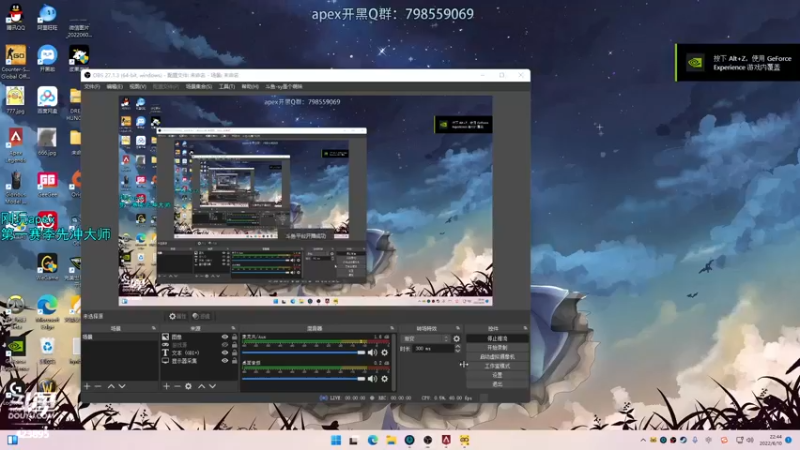Open the Scene Collection menu

198,87
